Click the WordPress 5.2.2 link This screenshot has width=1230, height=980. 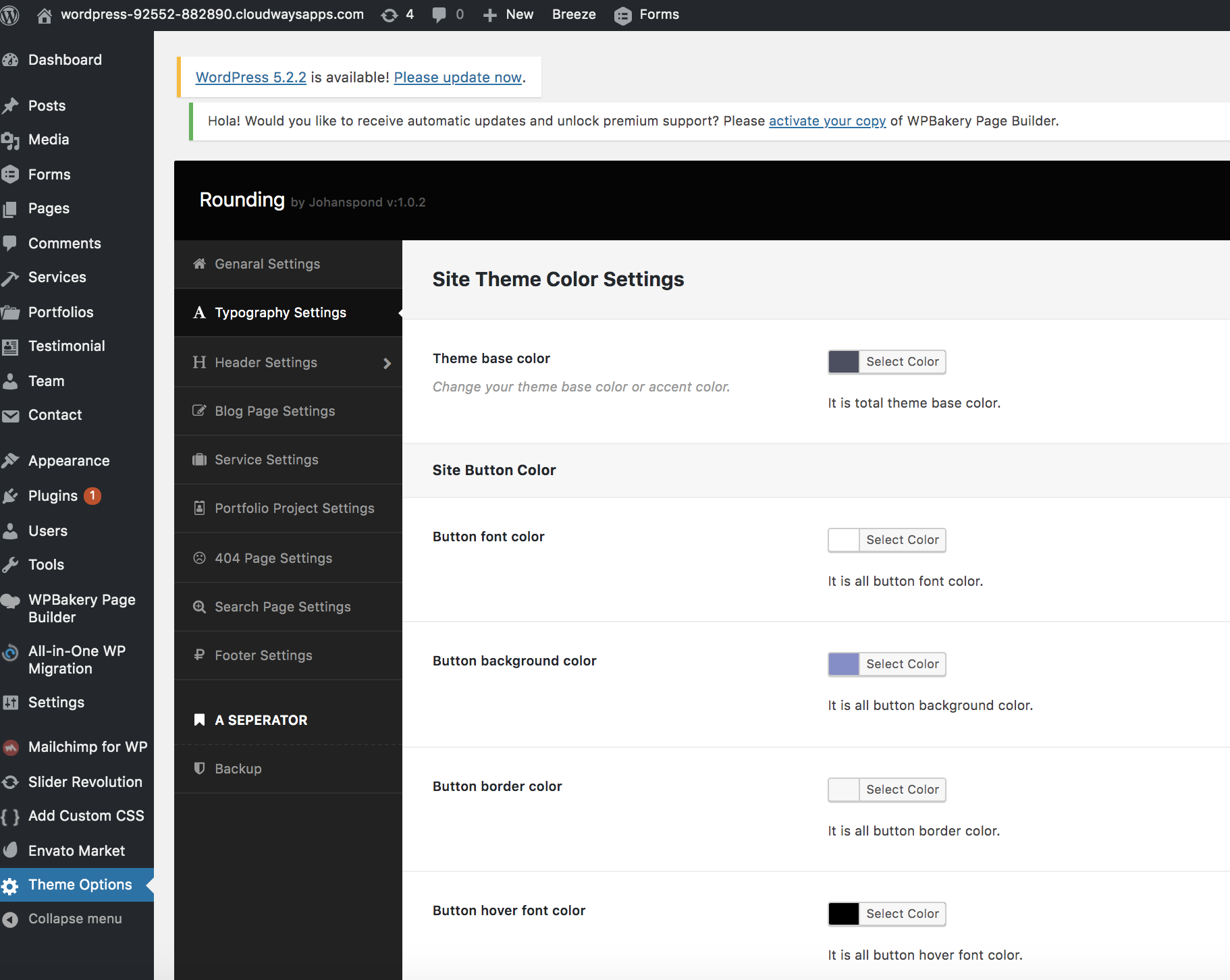point(251,78)
